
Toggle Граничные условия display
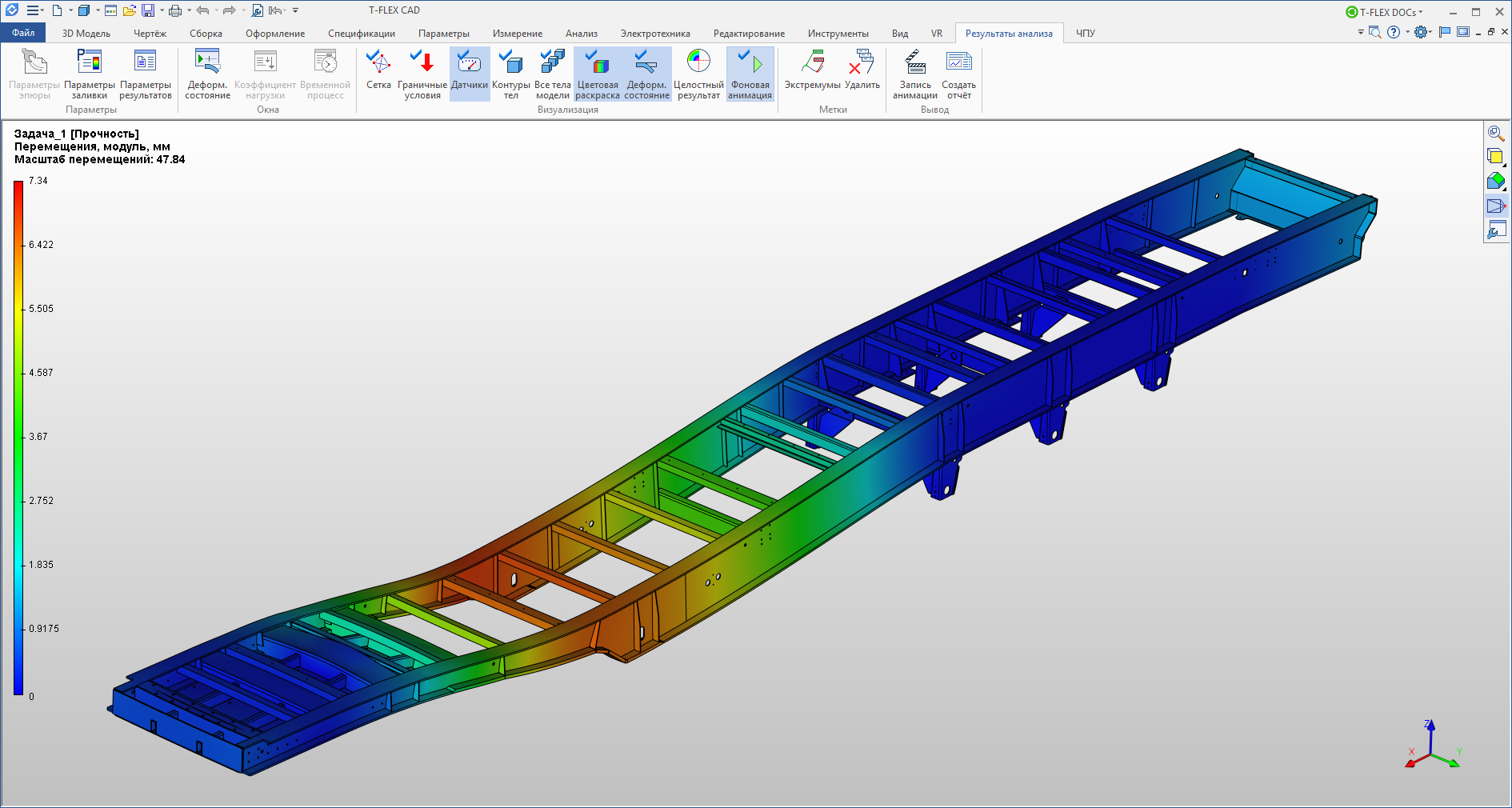pyautogui.click(x=422, y=74)
